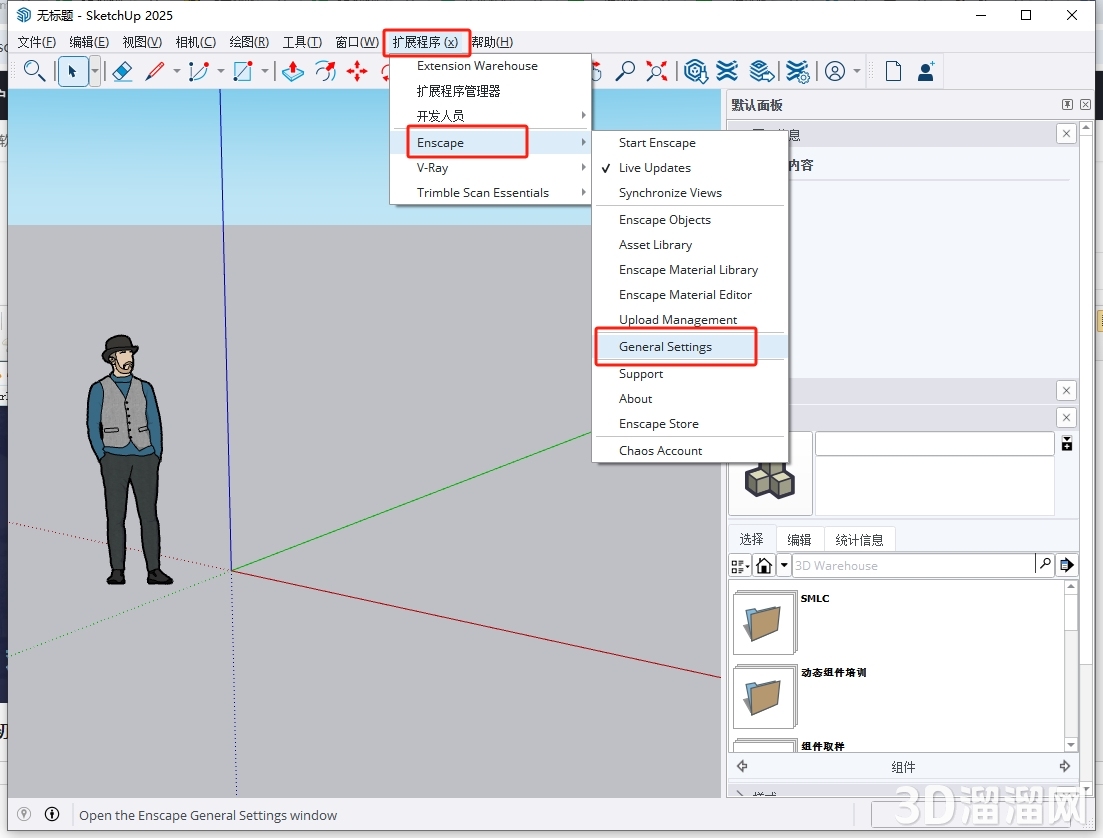Open the 工具(T) menu
Image resolution: width=1103 pixels, height=838 pixels.
pos(302,42)
